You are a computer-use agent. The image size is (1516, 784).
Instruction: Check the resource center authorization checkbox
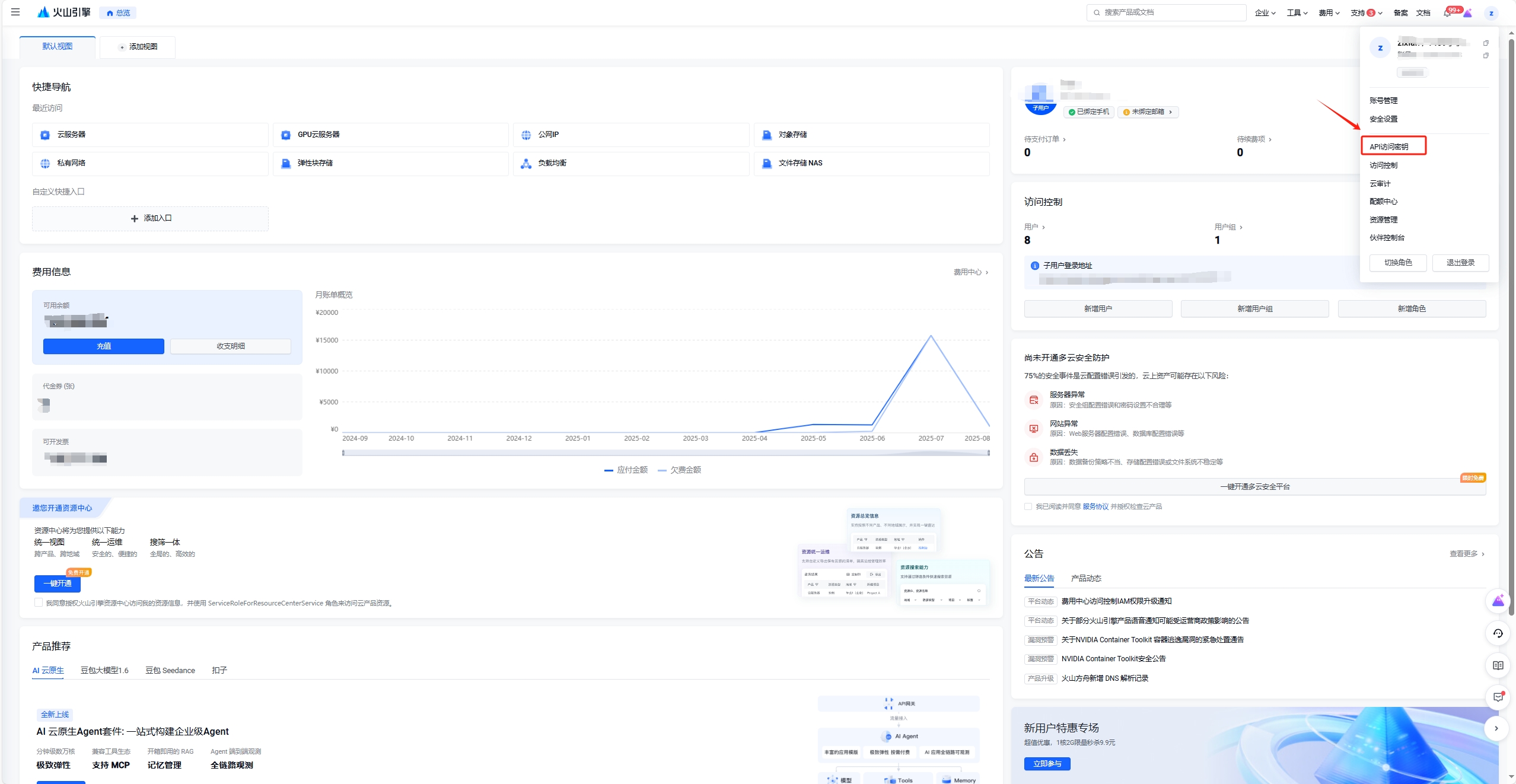(39, 603)
